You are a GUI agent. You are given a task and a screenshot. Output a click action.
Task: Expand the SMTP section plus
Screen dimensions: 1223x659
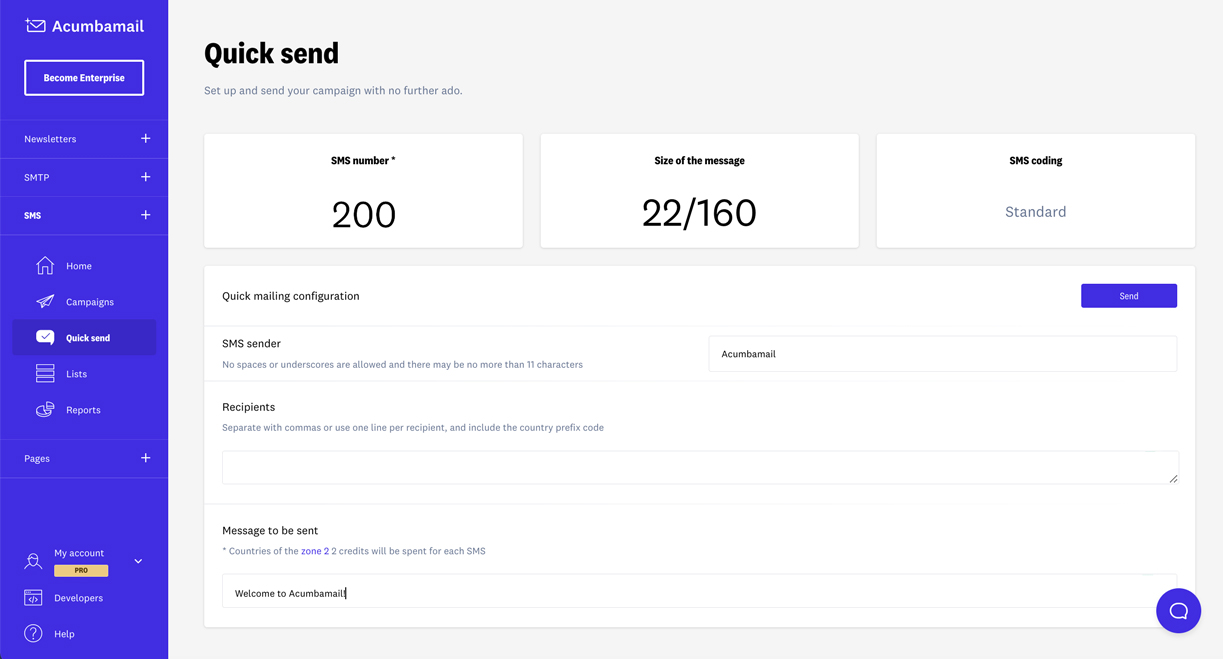click(145, 177)
